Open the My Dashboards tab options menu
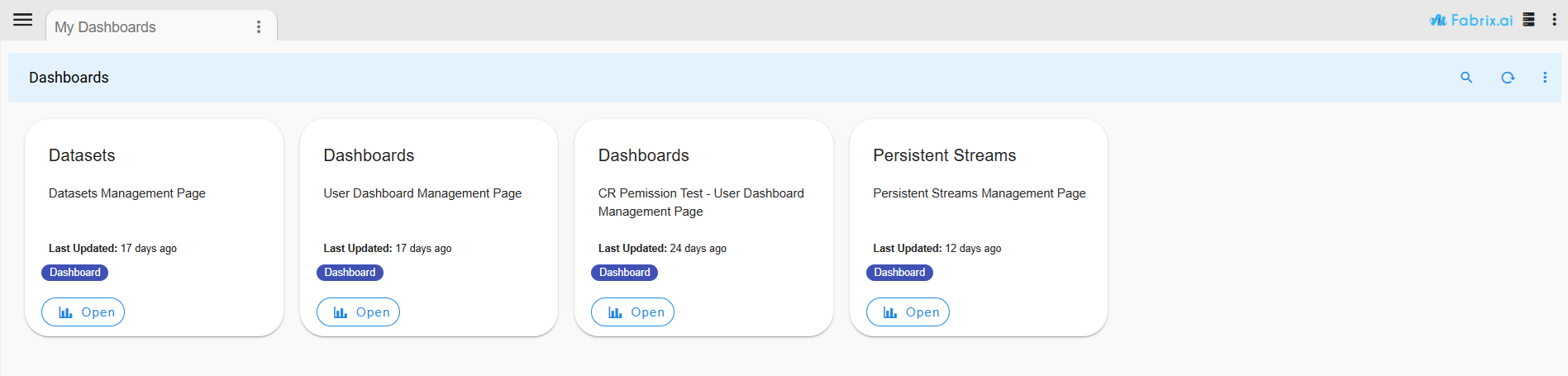This screenshot has width=1568, height=376. click(259, 27)
